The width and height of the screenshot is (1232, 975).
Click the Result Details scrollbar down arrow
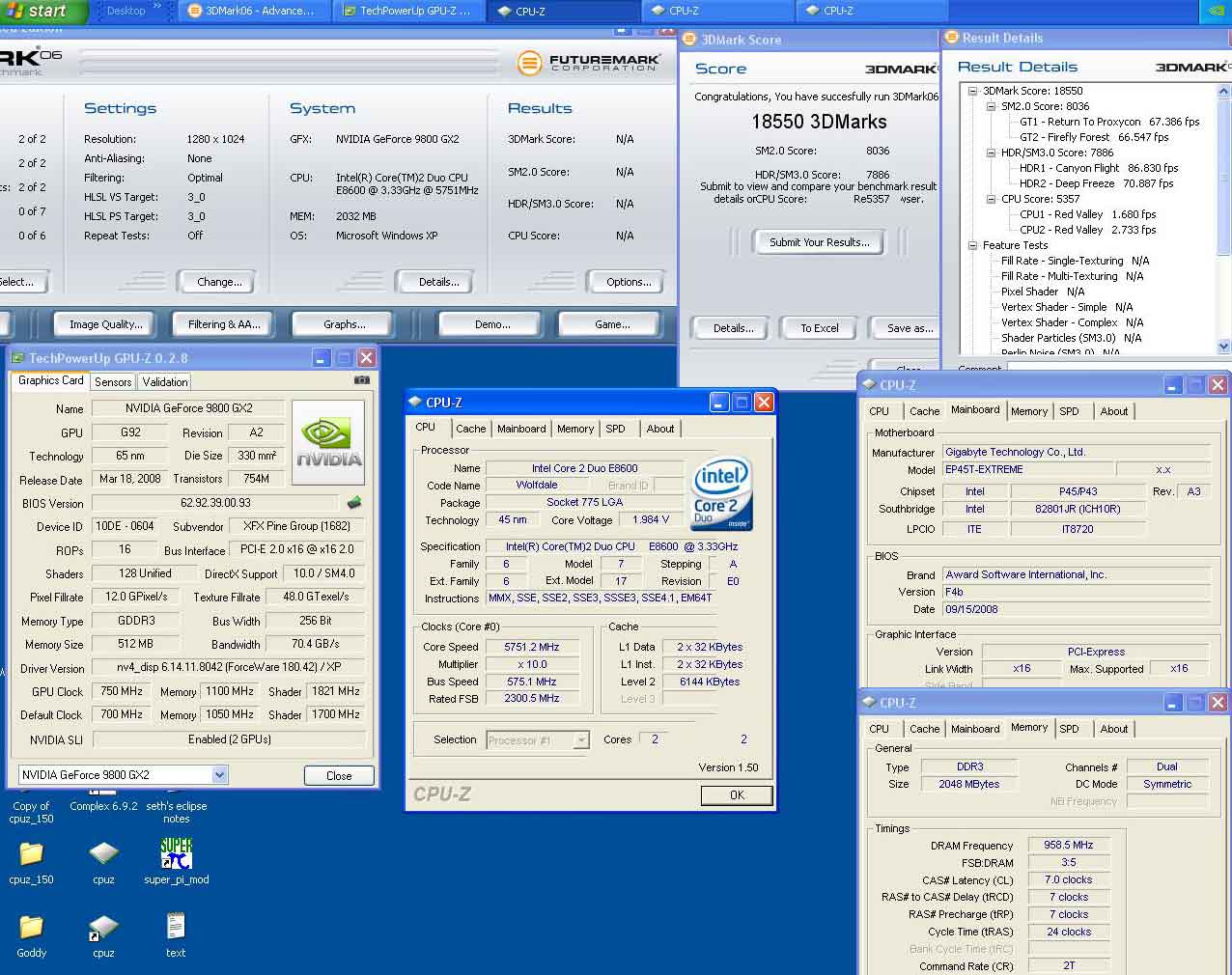[1224, 346]
